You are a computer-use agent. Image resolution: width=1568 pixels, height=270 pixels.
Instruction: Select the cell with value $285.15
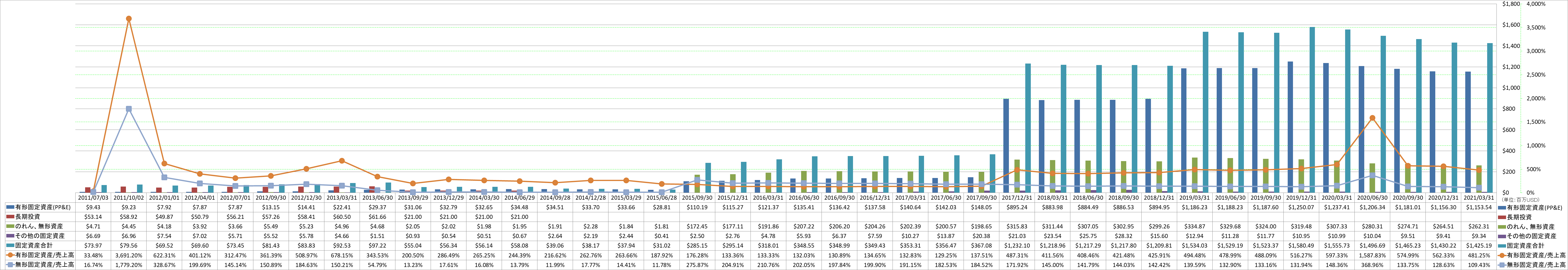tap(697, 246)
